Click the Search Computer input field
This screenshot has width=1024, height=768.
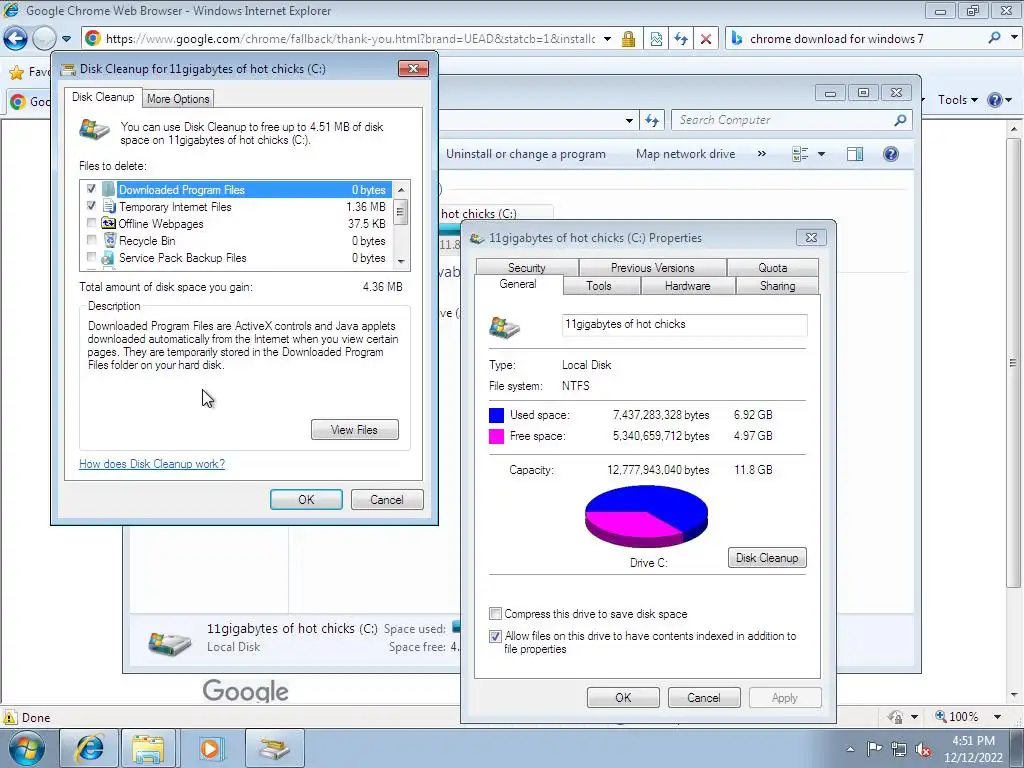[x=782, y=120]
